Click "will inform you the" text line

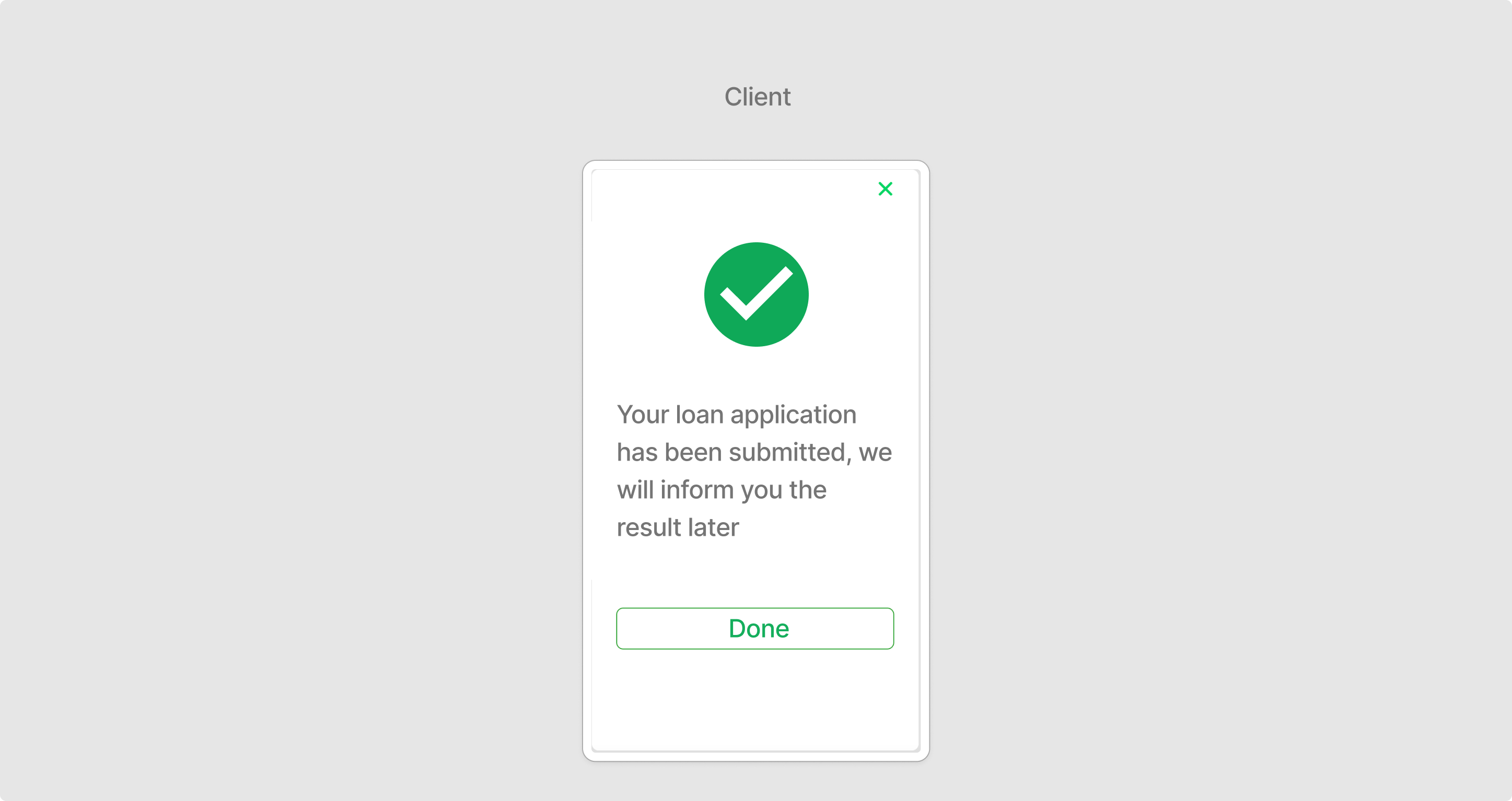(722, 490)
